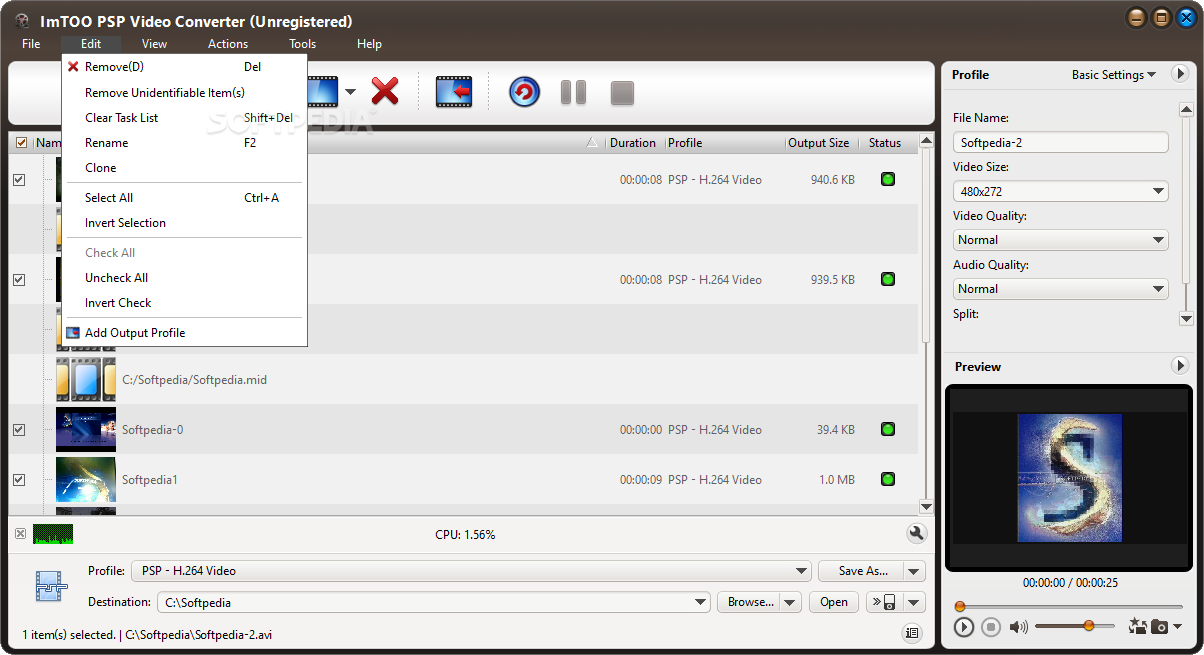Open the add file toolbar dropdown arrow
Viewport: 1204px width, 655px height.
(350, 93)
